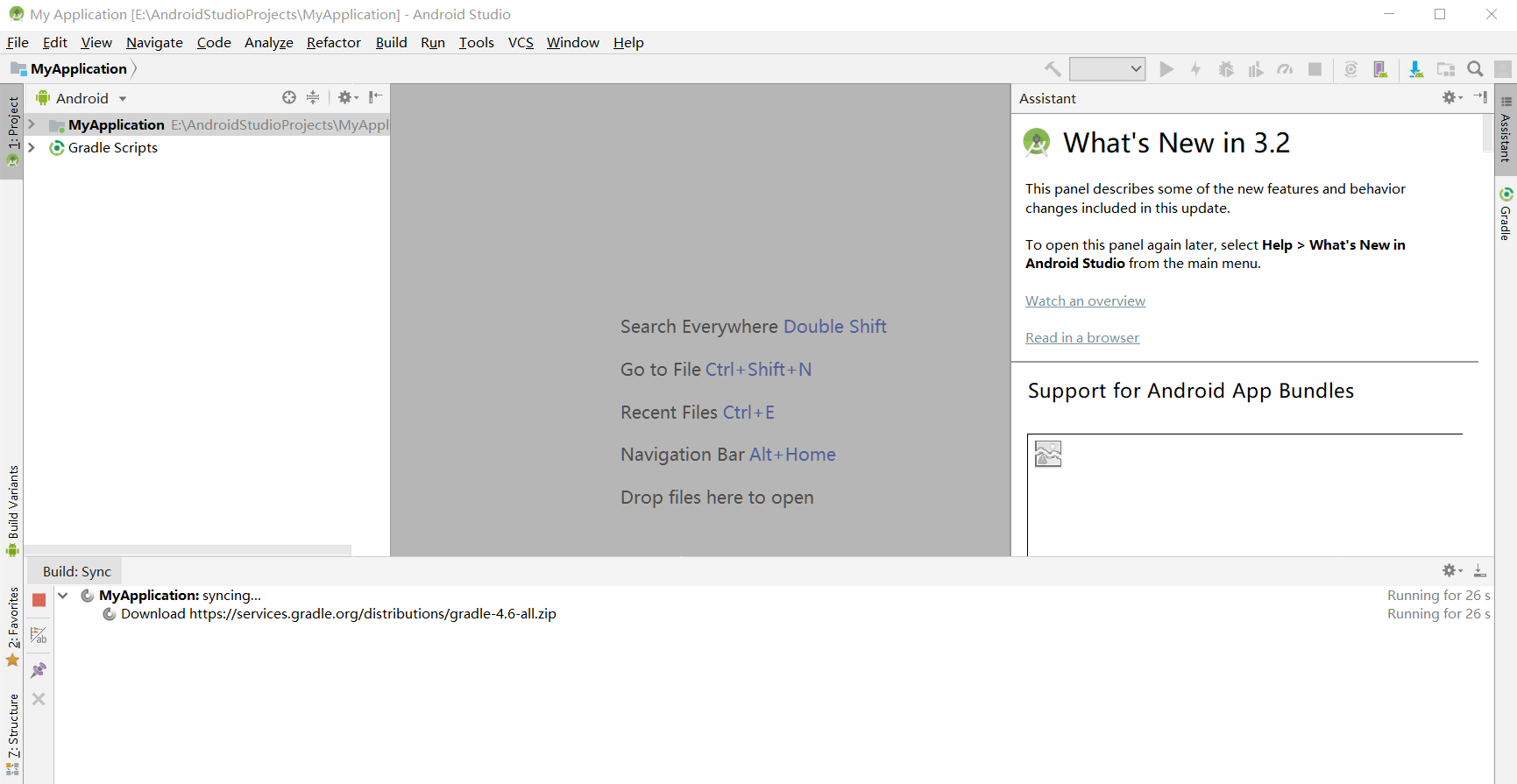Open the Project panel gear settings menu
This screenshot has width=1517, height=784.
tap(348, 97)
